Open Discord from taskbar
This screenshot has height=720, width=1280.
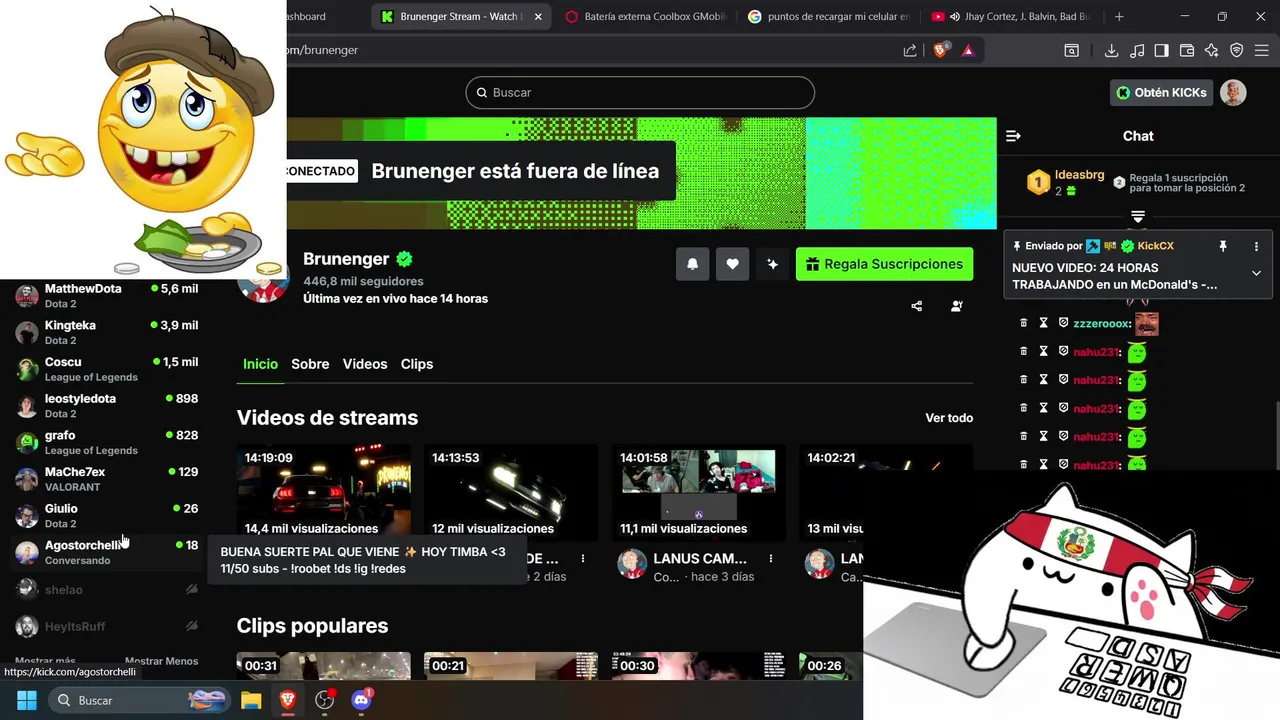tap(362, 700)
